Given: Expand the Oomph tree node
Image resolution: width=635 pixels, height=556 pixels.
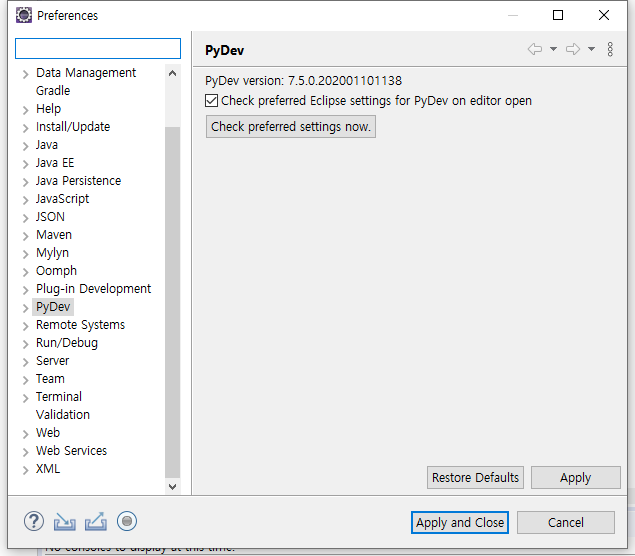Looking at the screenshot, I should tap(26, 272).
